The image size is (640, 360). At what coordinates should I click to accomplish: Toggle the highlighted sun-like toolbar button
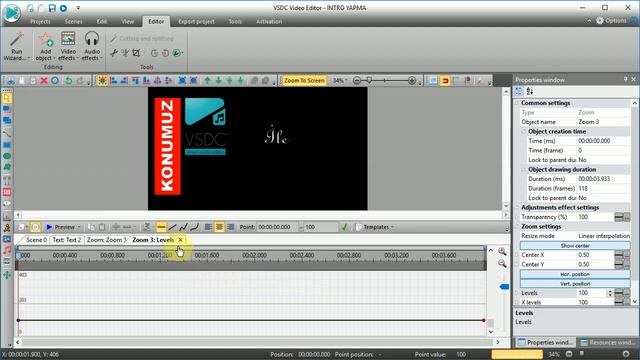pyautogui.click(x=102, y=81)
